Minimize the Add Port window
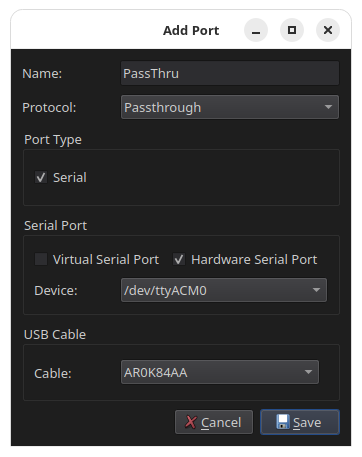Image resolution: width=362 pixels, height=457 pixels. (256, 30)
